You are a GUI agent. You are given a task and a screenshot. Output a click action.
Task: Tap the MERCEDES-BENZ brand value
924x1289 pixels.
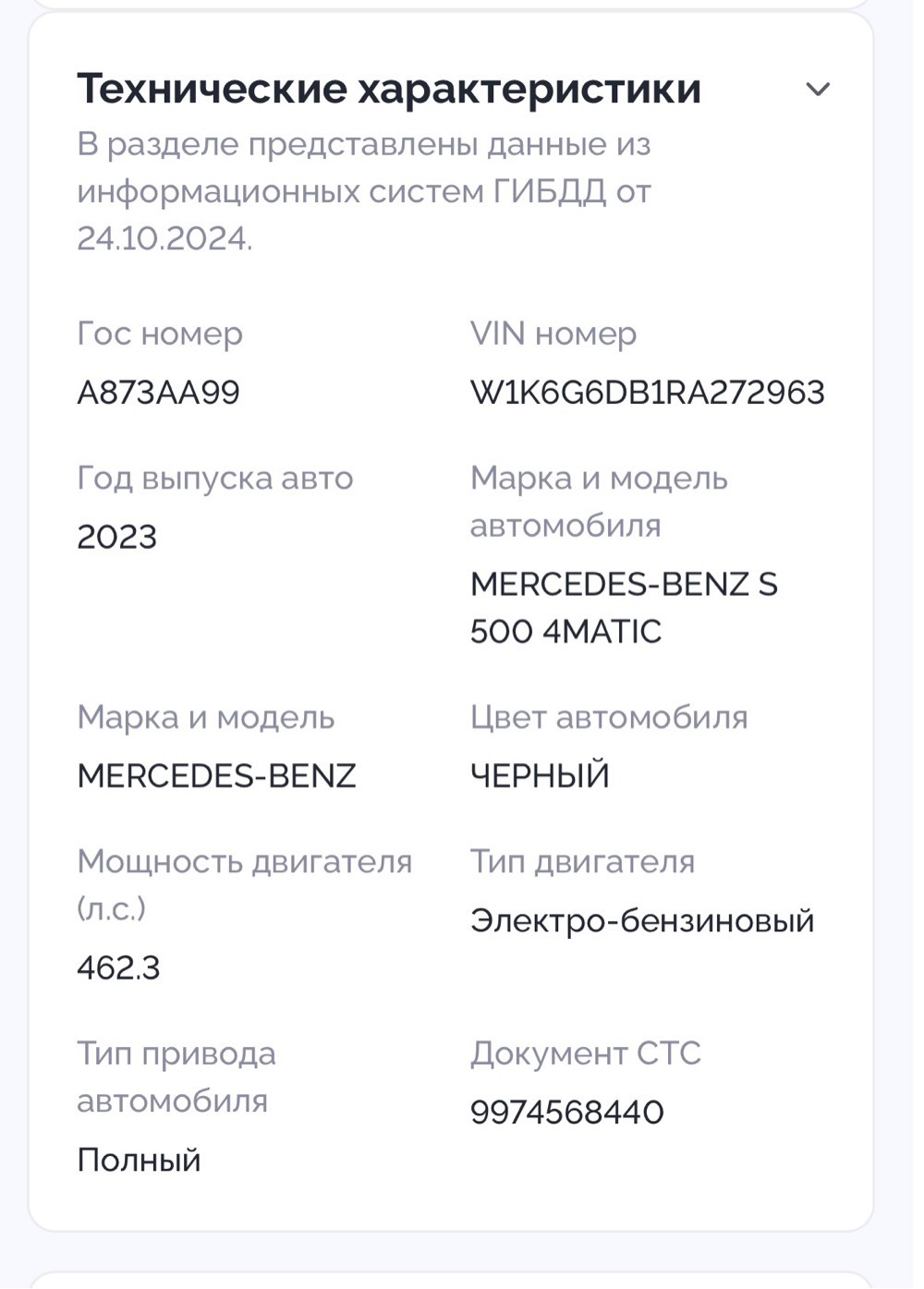click(x=216, y=776)
